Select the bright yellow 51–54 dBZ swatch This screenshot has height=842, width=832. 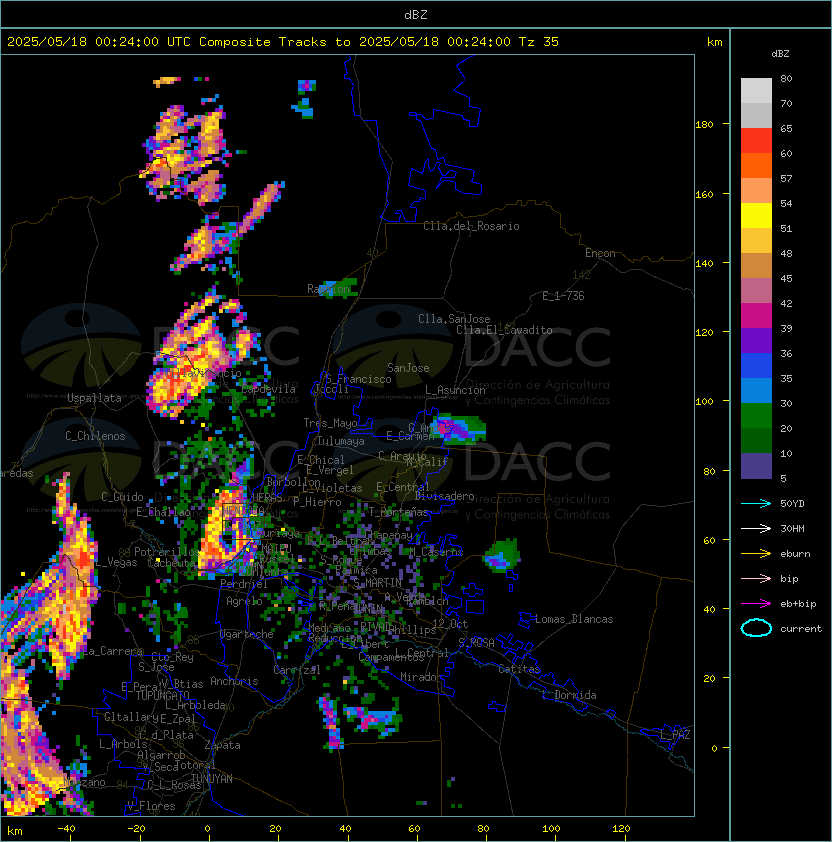click(x=756, y=216)
